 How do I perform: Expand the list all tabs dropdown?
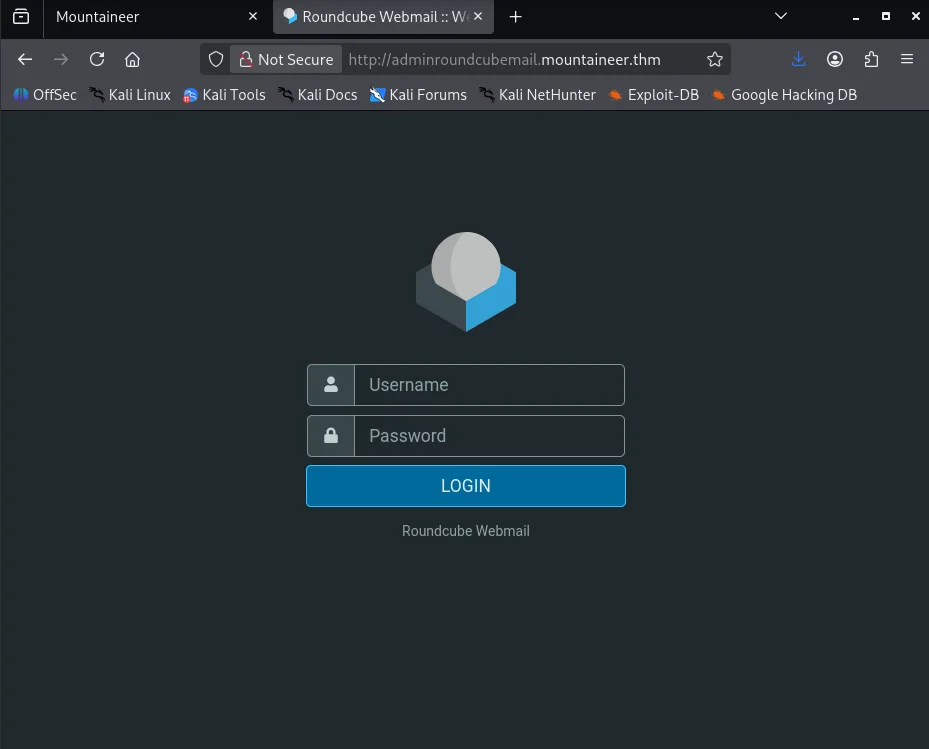click(781, 17)
